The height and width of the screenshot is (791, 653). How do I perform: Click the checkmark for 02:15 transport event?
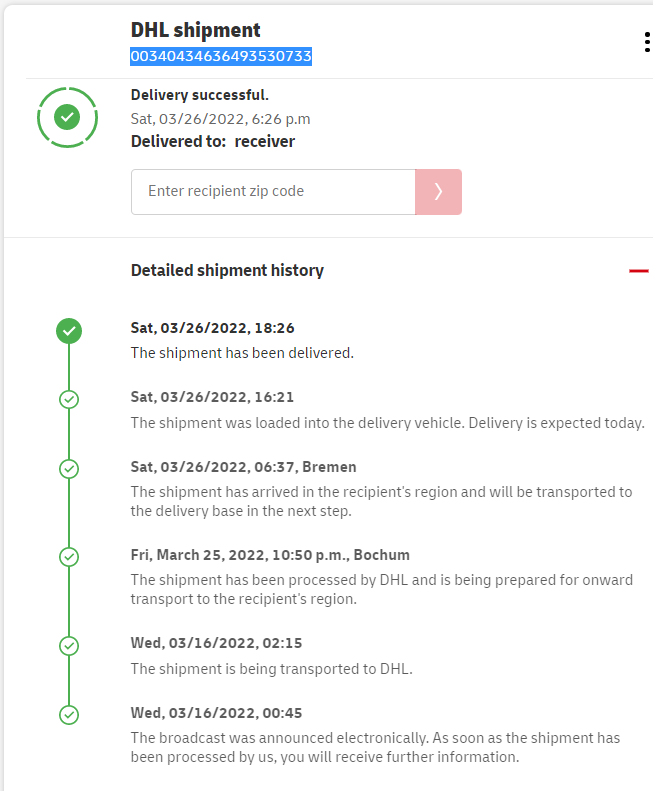pyautogui.click(x=69, y=646)
